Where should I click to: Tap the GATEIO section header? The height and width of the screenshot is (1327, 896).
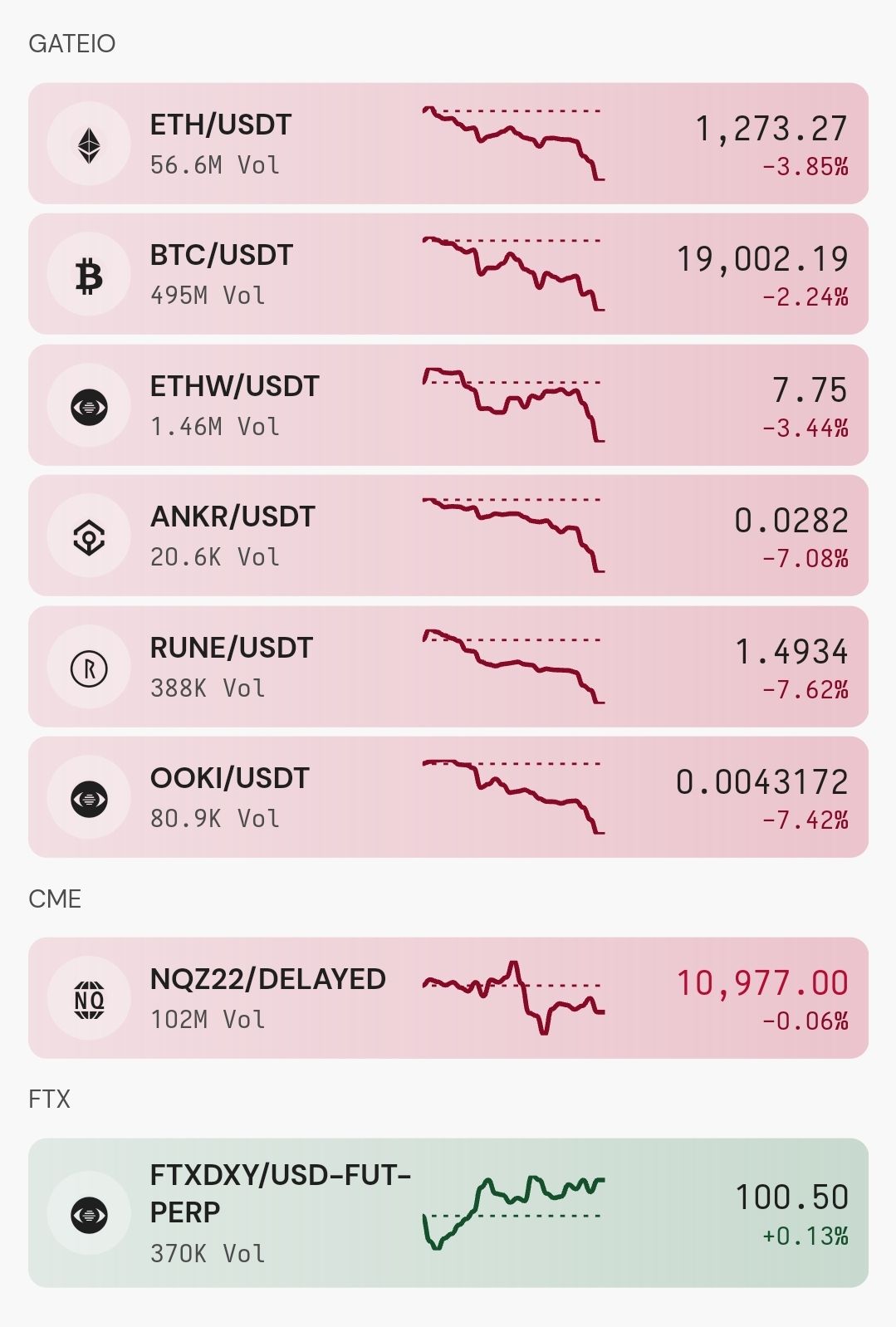72,43
